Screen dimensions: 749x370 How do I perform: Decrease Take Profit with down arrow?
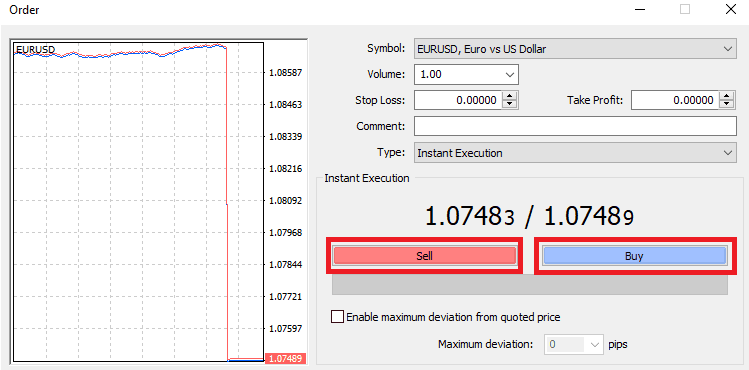point(727,105)
